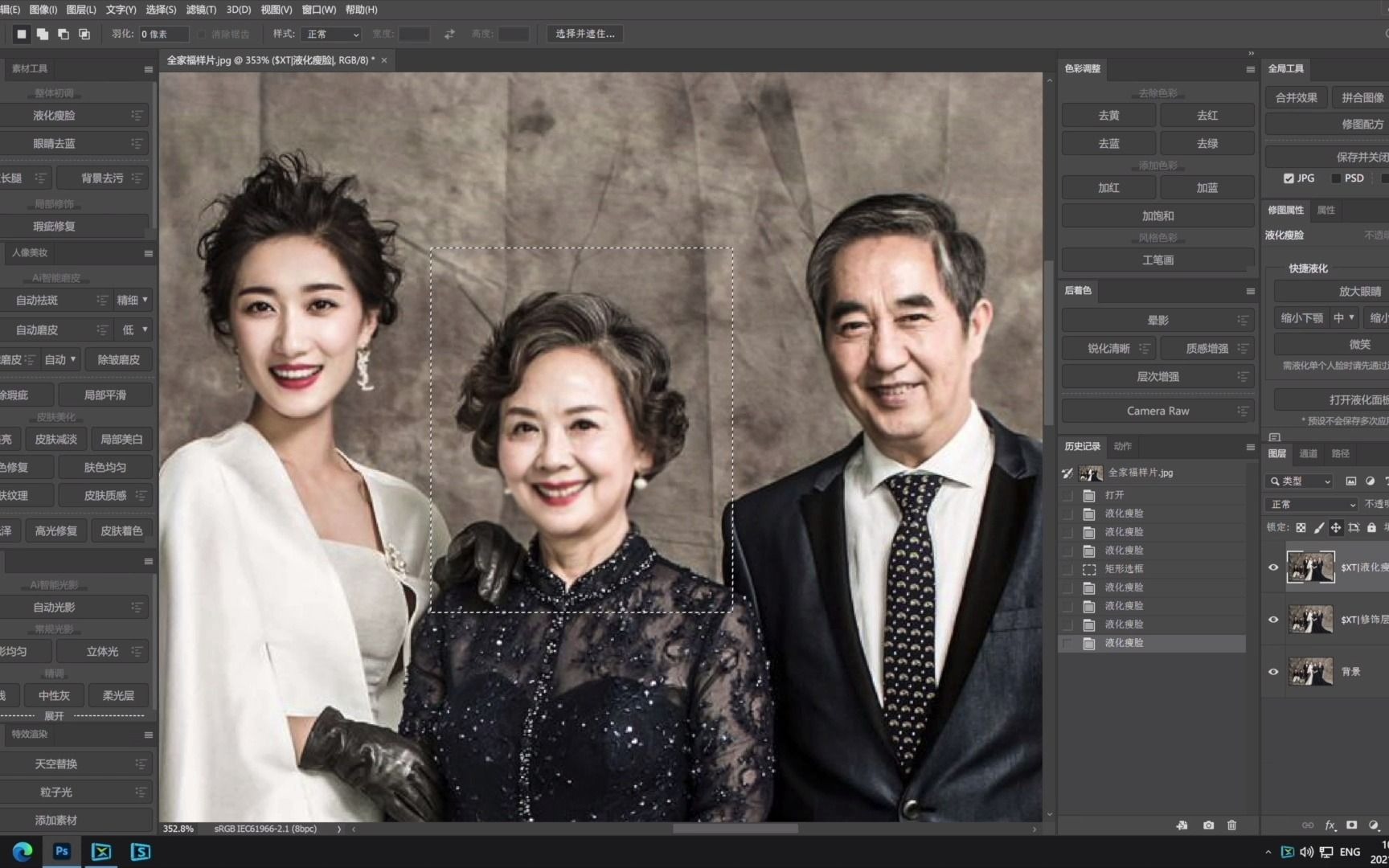Delete current history state via trash icon

tap(1231, 825)
